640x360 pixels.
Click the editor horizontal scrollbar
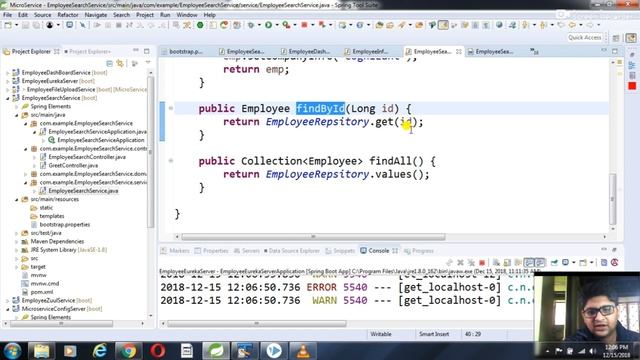[313, 237]
